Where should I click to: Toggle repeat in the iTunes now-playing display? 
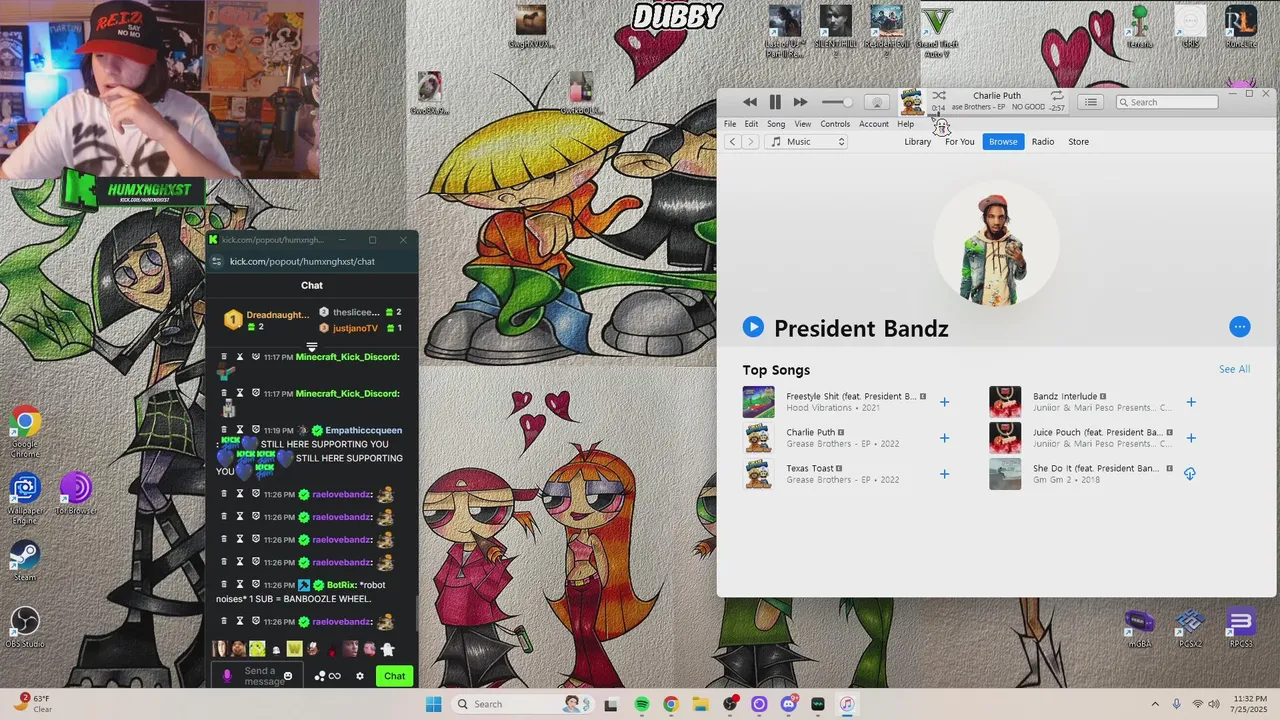1057,96
